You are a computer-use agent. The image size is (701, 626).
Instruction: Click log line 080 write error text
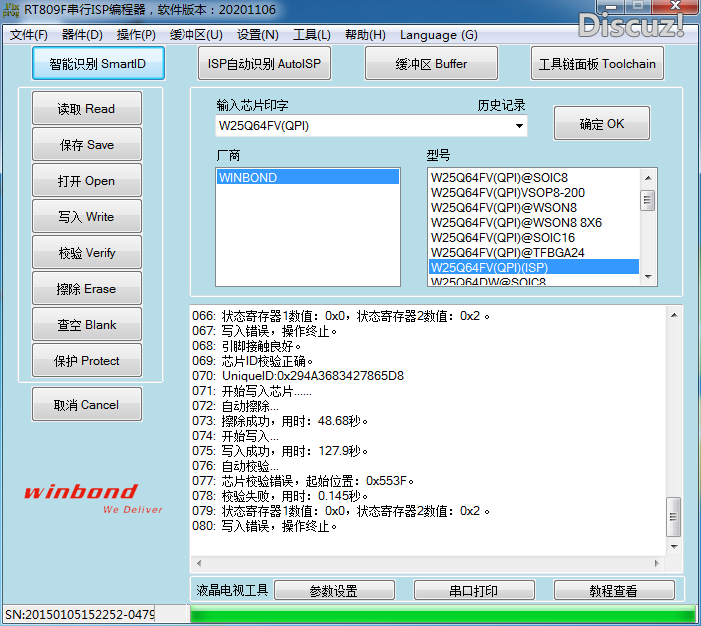coord(279,526)
